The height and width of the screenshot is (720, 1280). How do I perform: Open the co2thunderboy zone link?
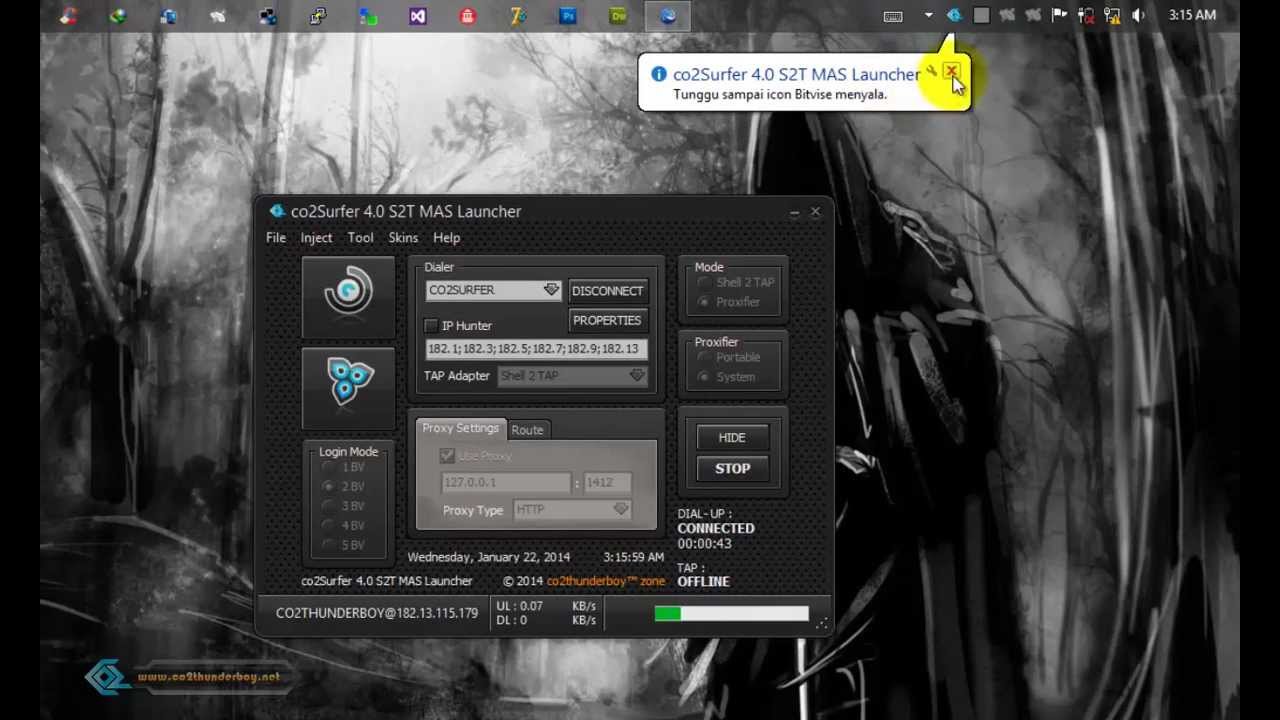(x=605, y=581)
